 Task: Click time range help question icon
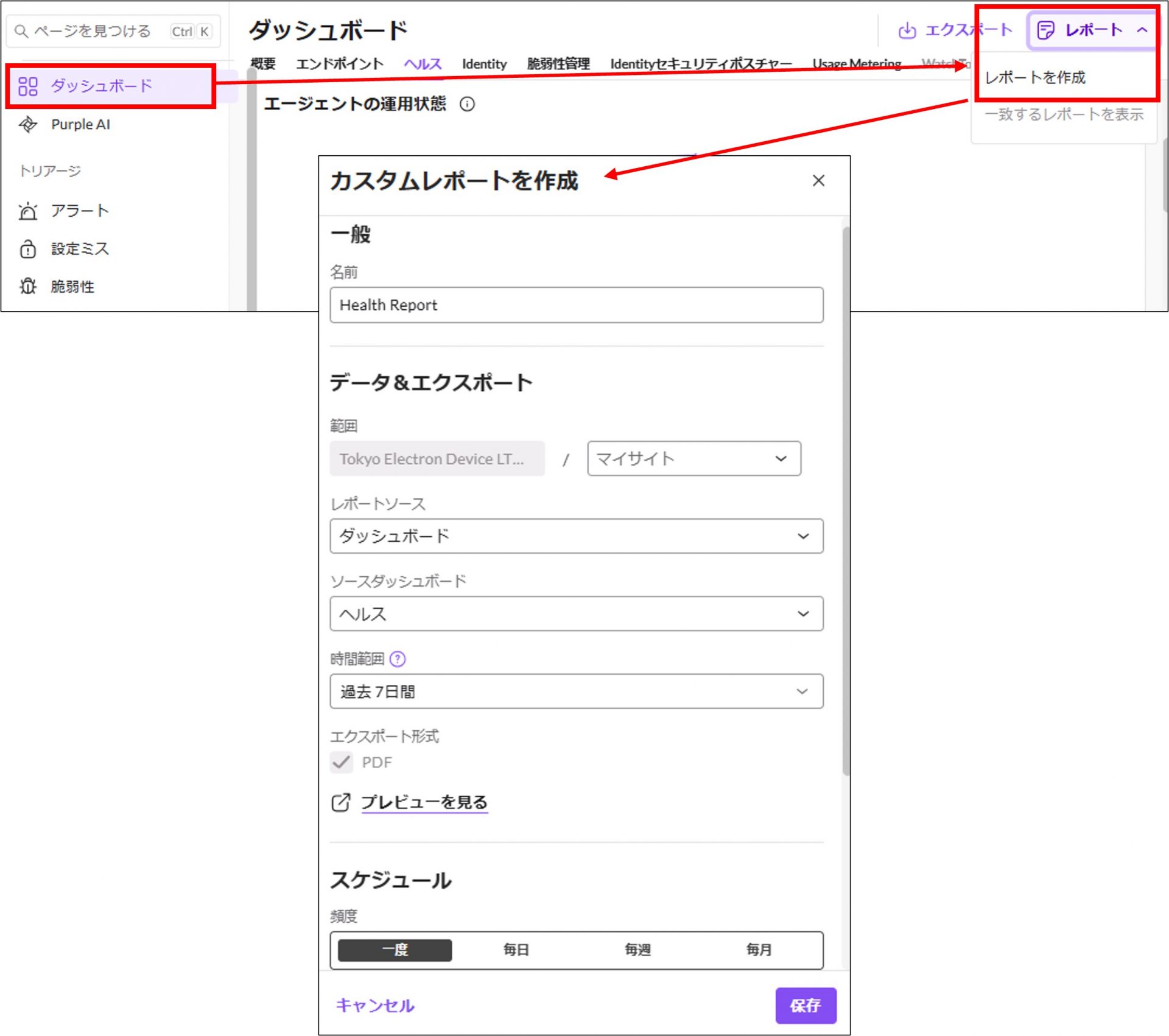coord(398,659)
